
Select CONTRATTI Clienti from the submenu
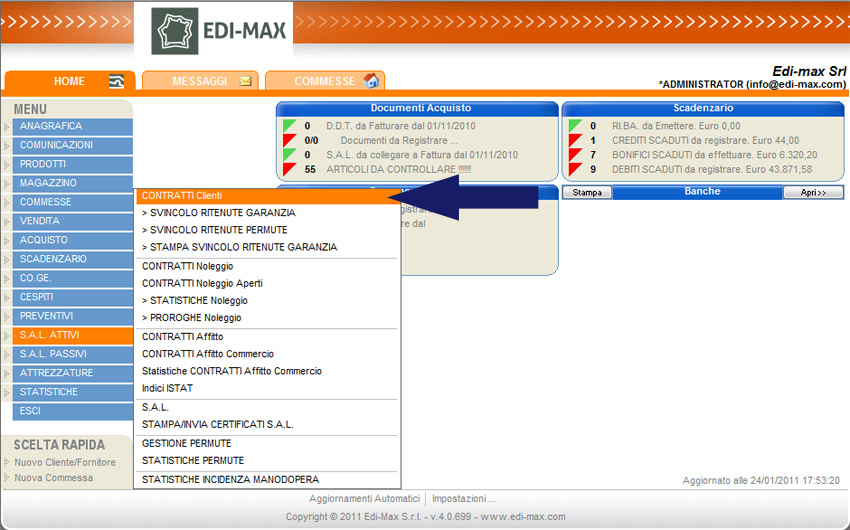(182, 196)
